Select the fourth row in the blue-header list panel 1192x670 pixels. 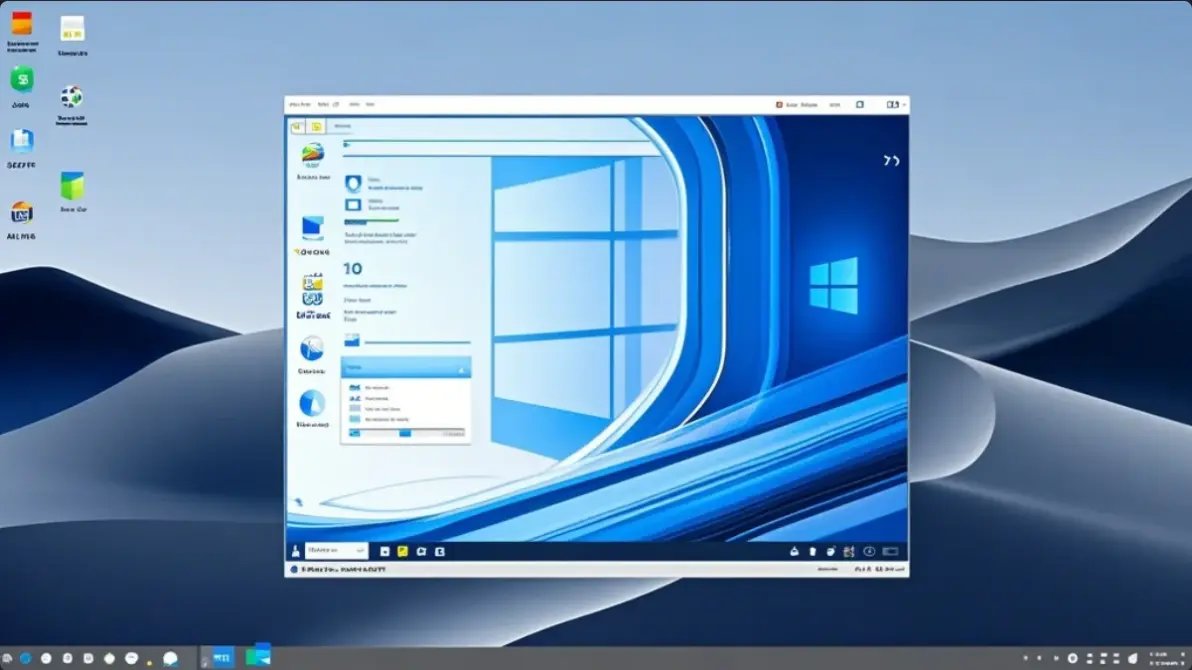coord(405,419)
